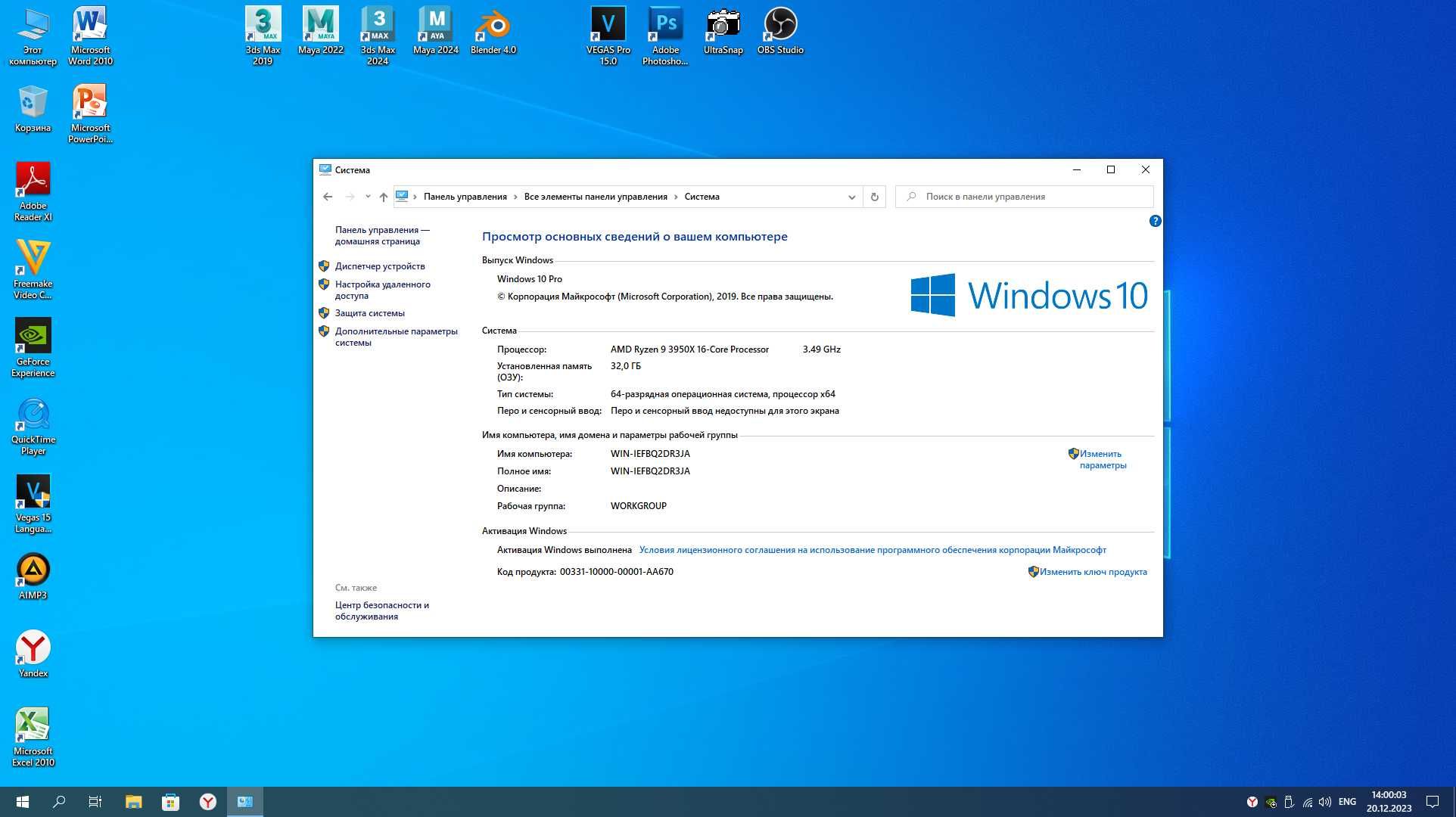Screen dimensions: 1456x817
Task: Open File Explorer from the taskbar
Action: pyautogui.click(x=133, y=802)
